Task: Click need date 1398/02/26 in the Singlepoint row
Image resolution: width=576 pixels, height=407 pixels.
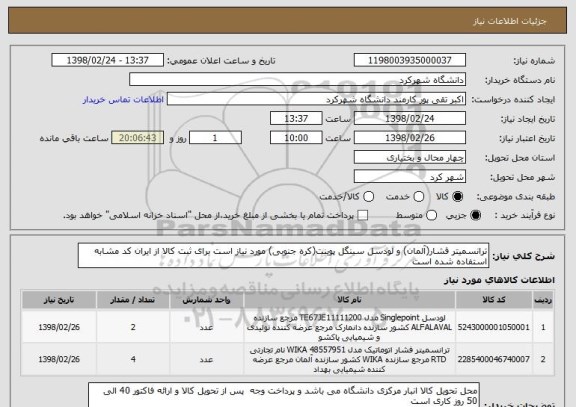Action: (x=59, y=327)
